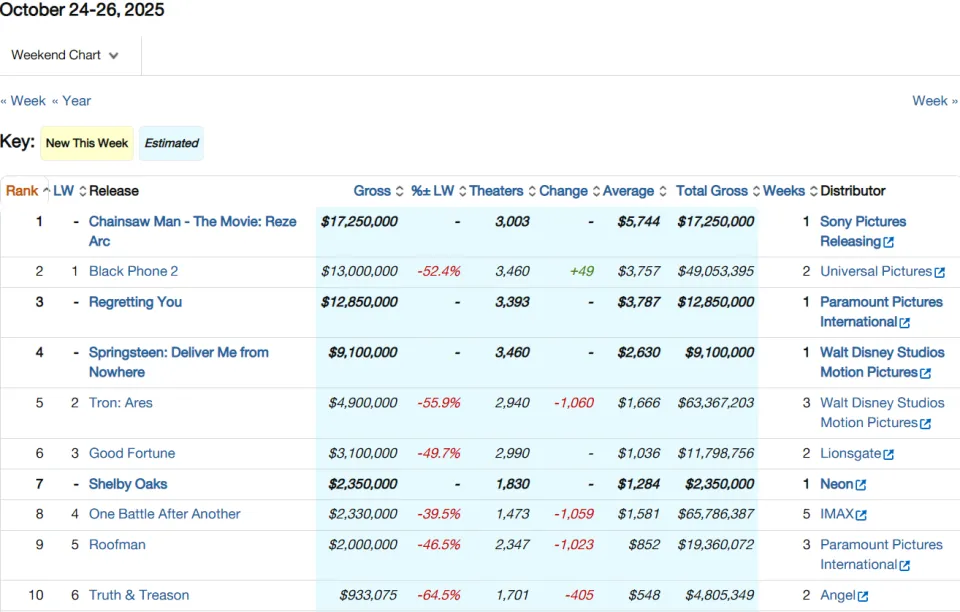Select the +49 theater change value
960x612 pixels.
pyautogui.click(x=582, y=271)
